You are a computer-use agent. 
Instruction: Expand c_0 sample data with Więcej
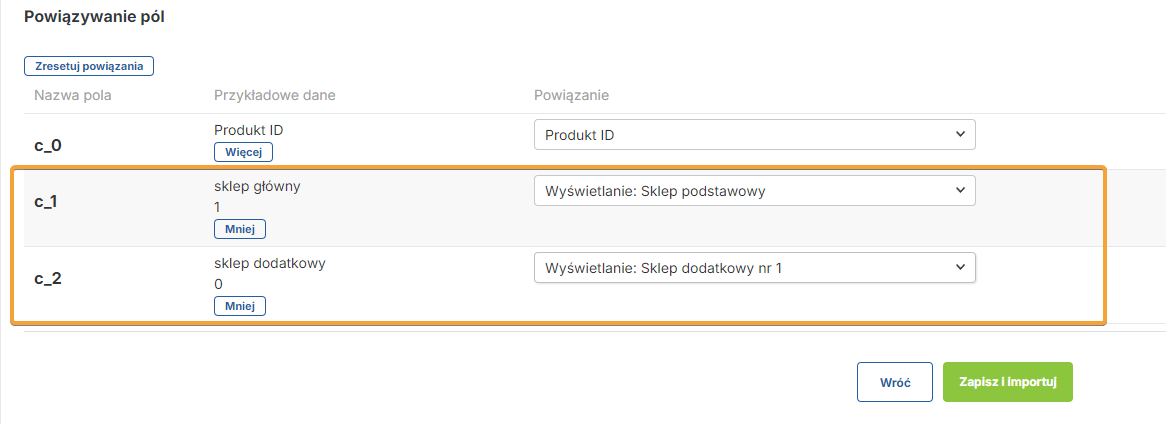coord(243,152)
